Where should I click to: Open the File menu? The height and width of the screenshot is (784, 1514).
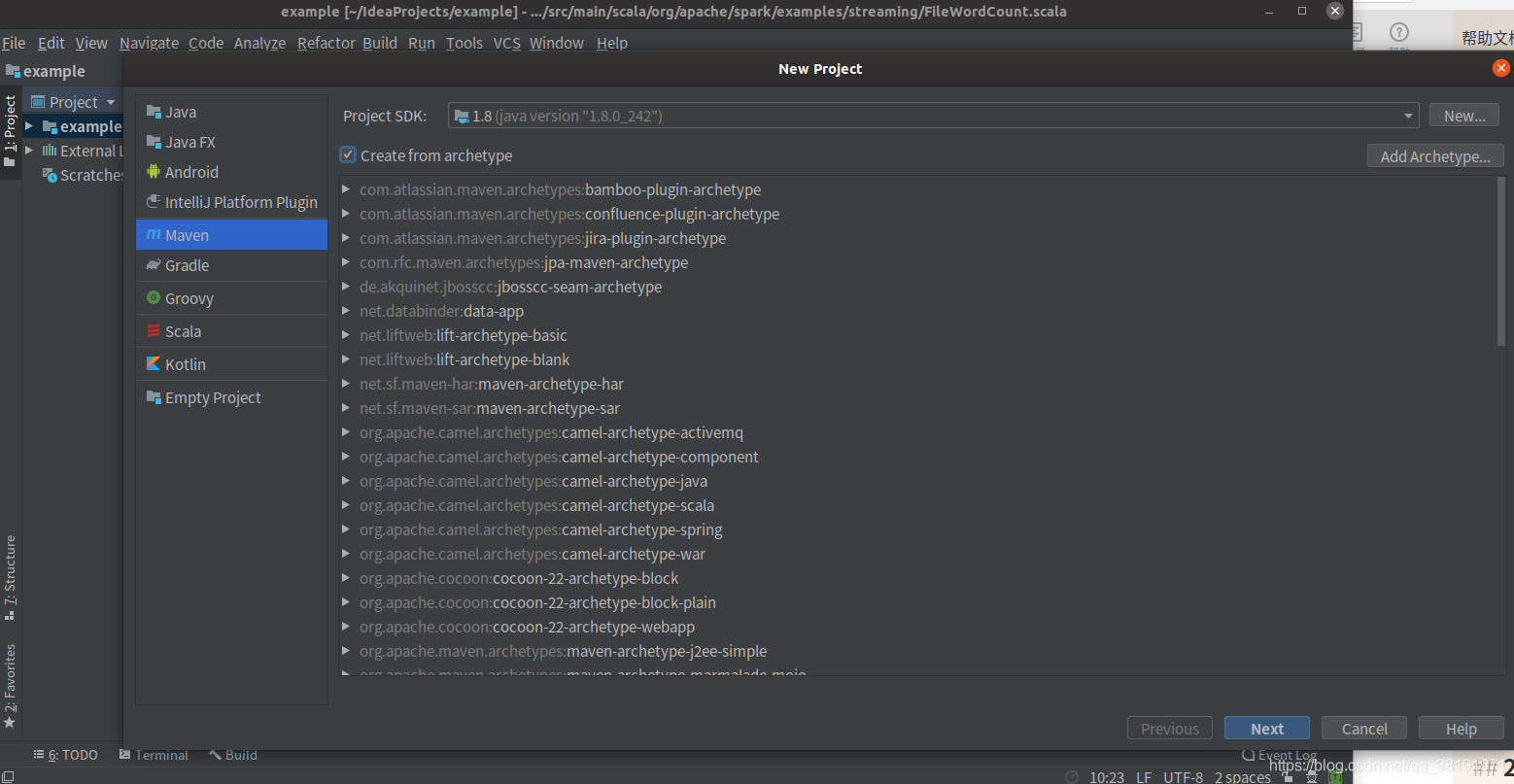pos(14,43)
